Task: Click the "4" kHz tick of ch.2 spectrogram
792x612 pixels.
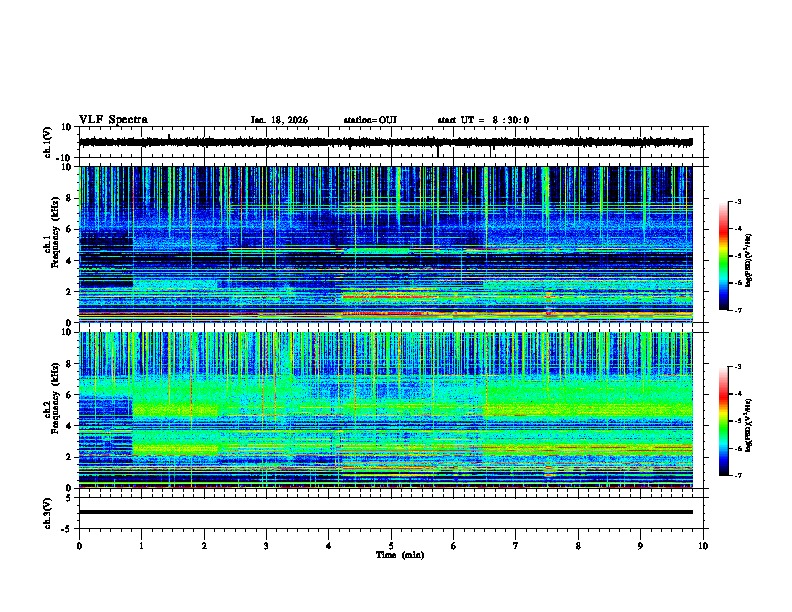Action: click(69, 426)
